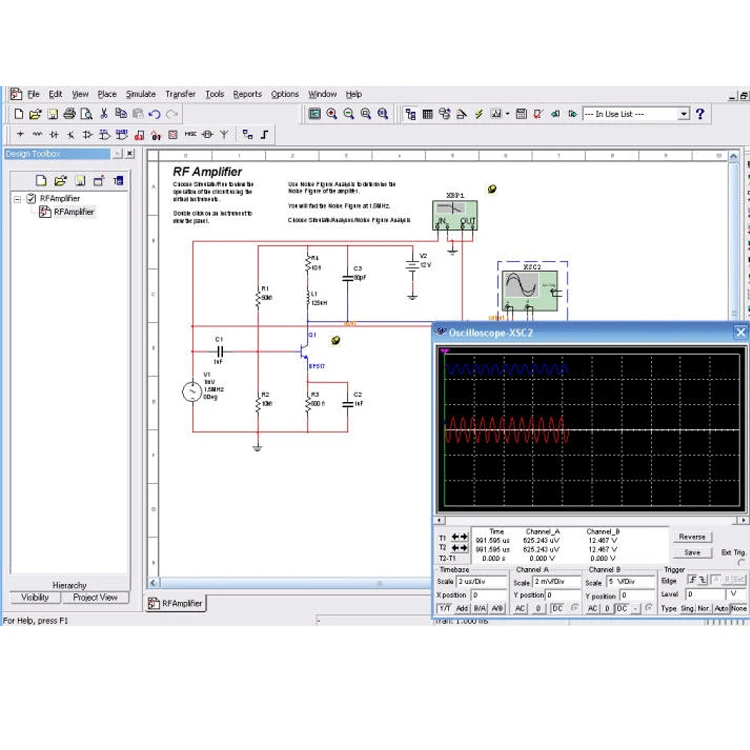
Task: Open the In Use List dropdown
Action: click(684, 114)
